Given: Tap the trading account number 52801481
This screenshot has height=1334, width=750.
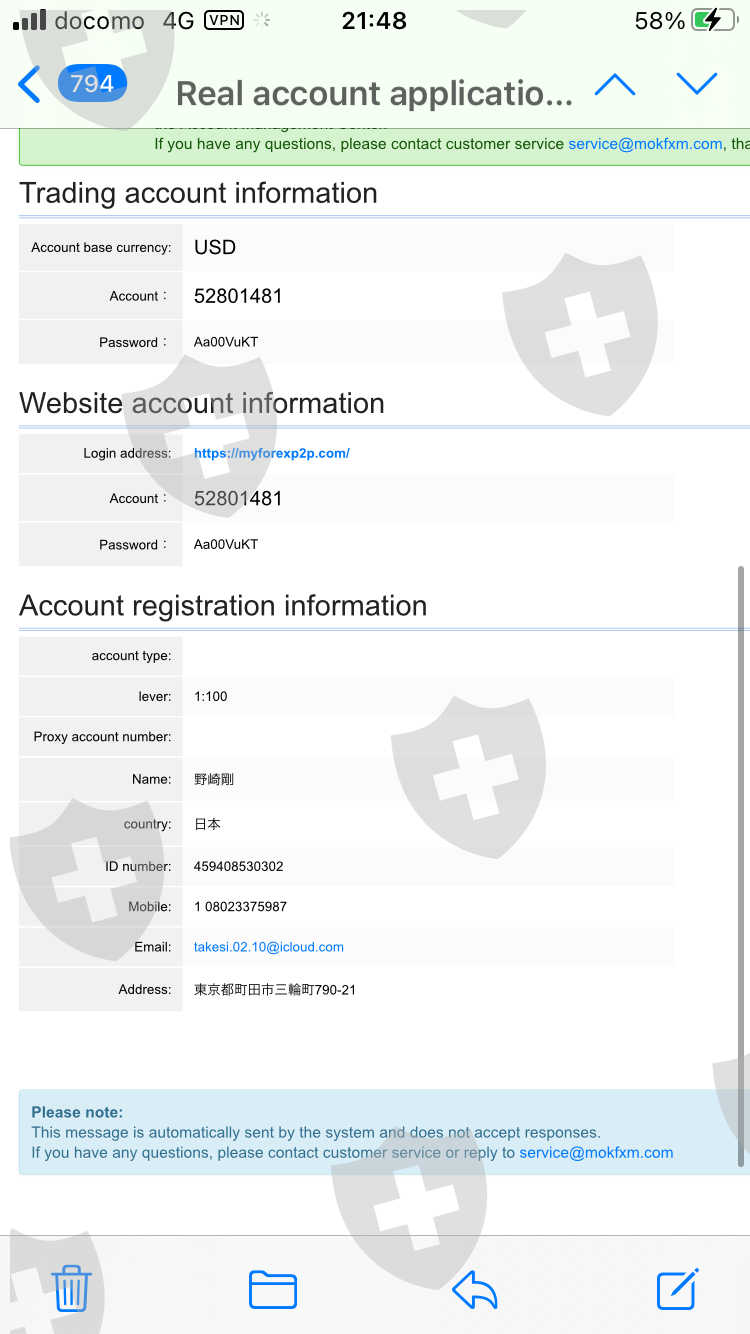Looking at the screenshot, I should tap(238, 296).
